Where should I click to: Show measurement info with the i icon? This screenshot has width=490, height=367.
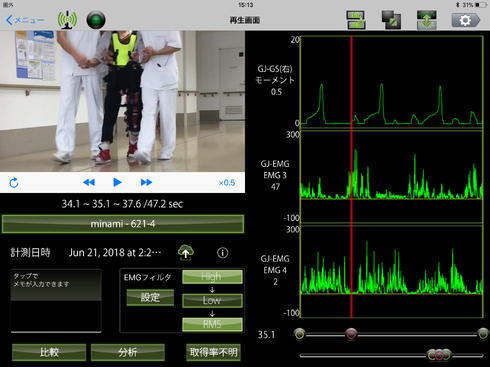(x=223, y=253)
